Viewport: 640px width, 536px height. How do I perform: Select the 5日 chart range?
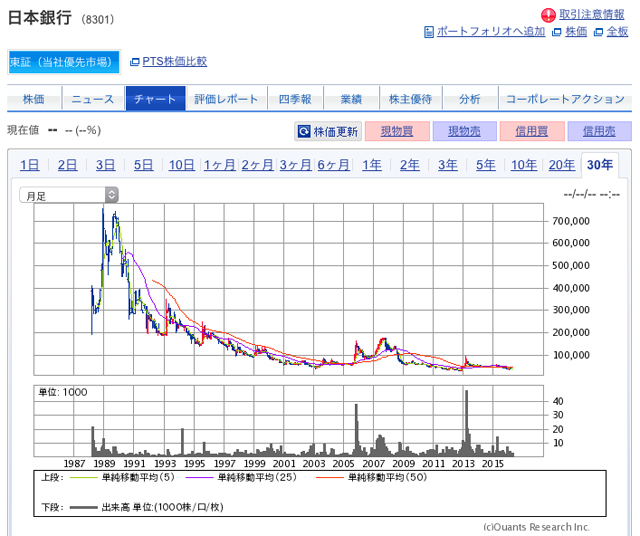(144, 165)
